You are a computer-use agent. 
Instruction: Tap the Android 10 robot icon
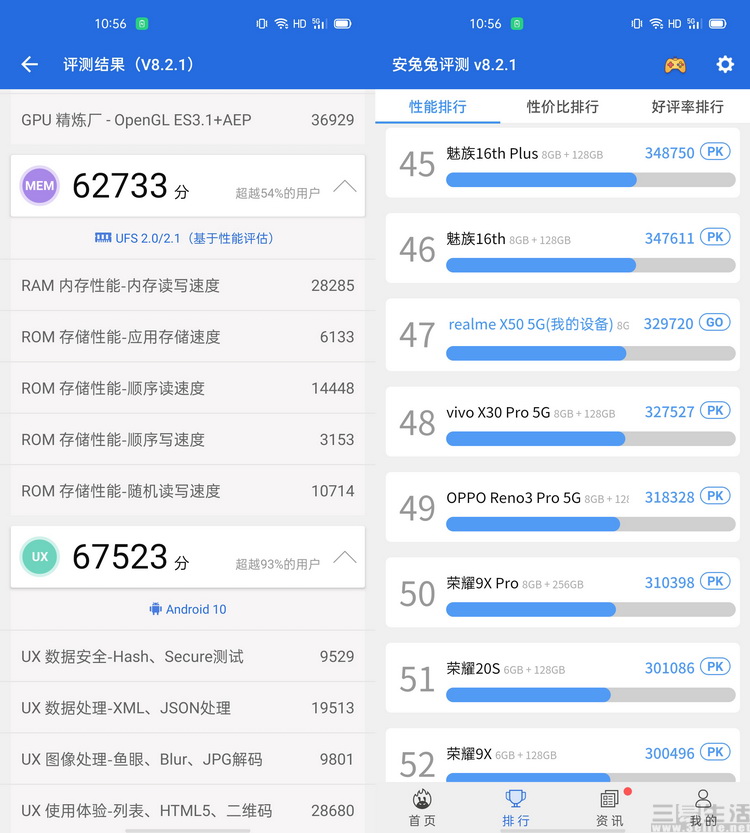pos(155,609)
